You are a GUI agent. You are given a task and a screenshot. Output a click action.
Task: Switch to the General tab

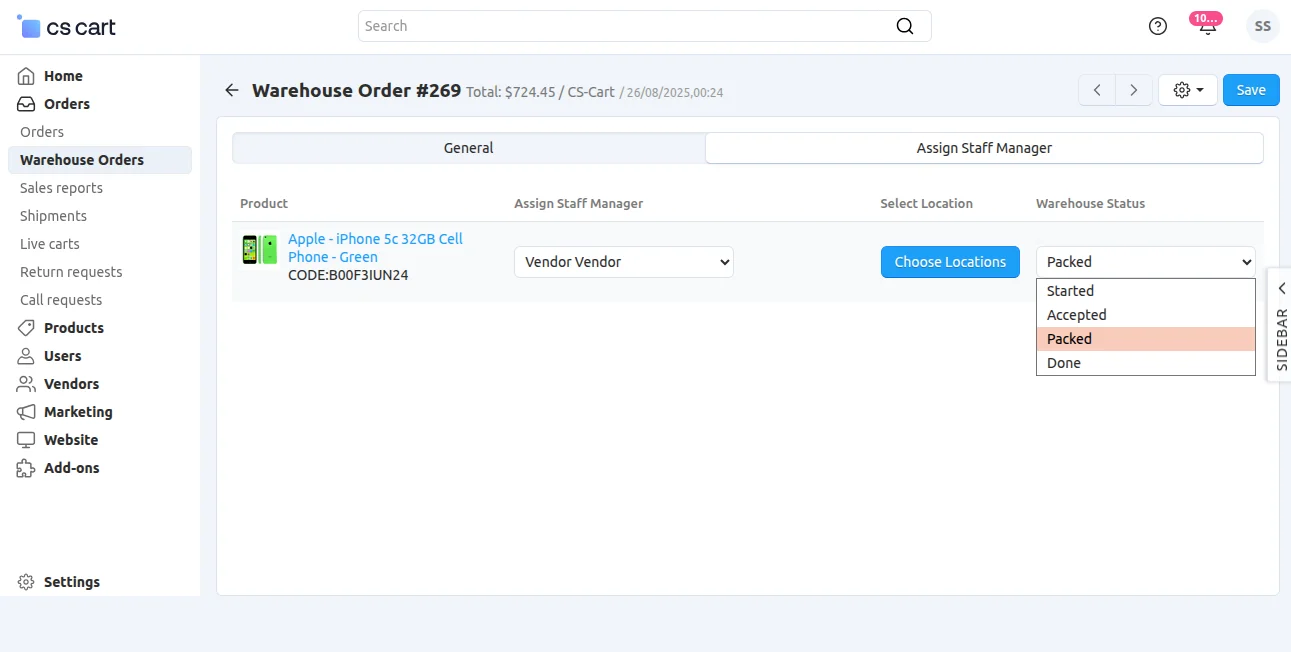(x=469, y=148)
